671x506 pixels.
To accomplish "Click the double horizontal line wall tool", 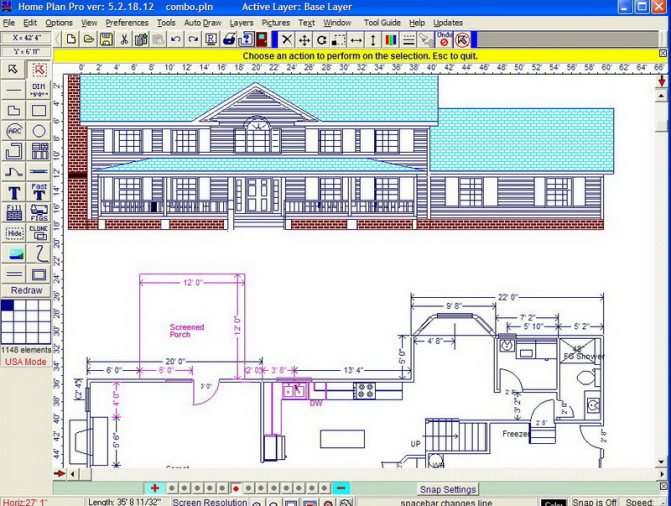I will 13,274.
